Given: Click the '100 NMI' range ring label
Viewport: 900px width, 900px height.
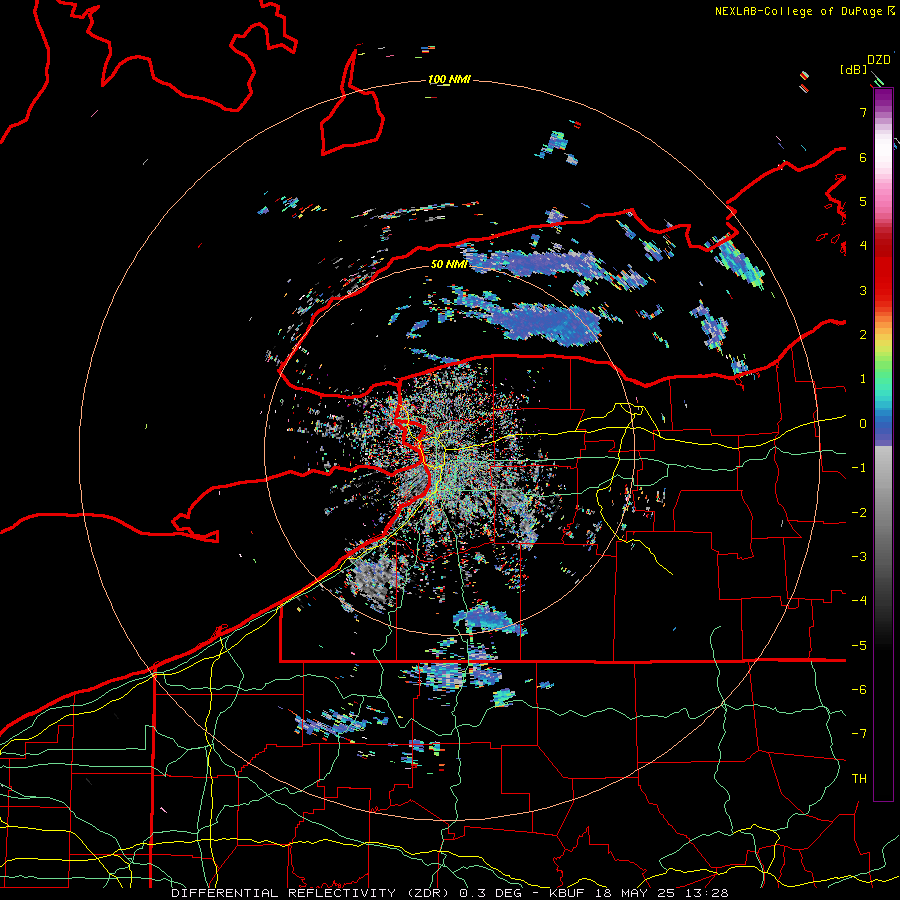Looking at the screenshot, I should 449,79.
